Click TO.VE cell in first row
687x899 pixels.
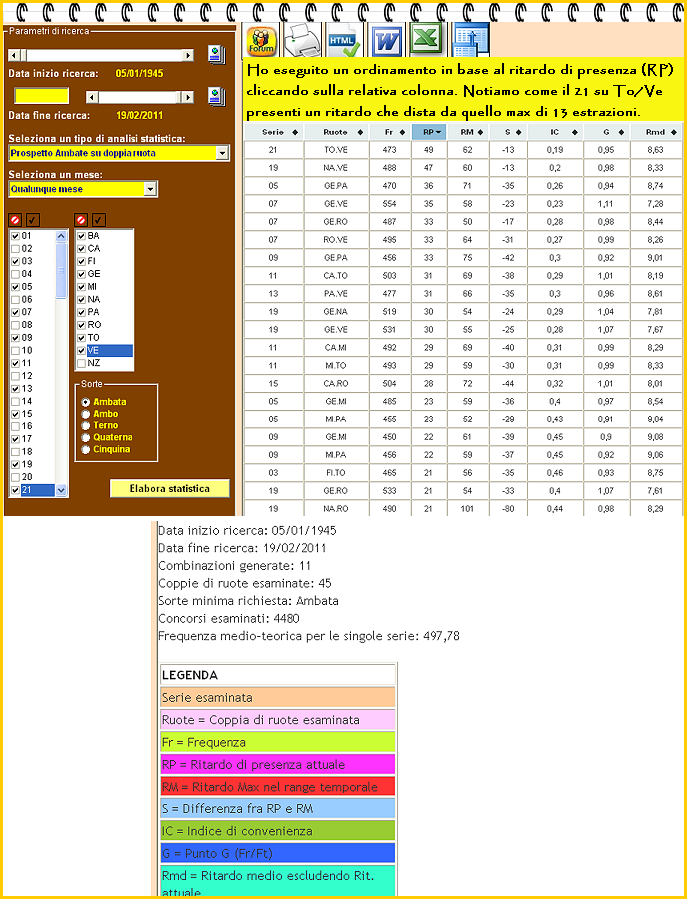(336, 150)
